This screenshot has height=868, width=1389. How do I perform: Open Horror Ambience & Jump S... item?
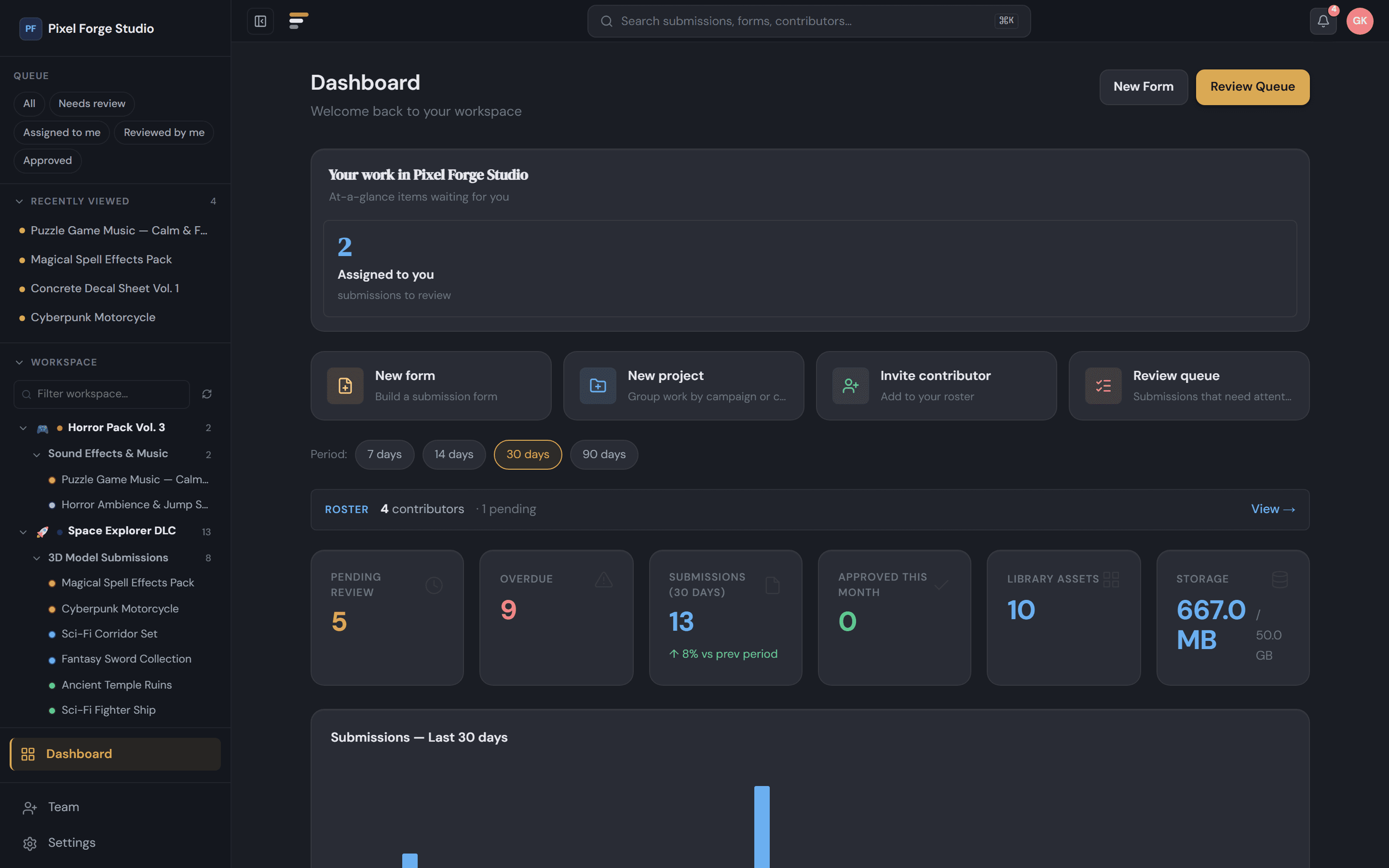click(134, 504)
